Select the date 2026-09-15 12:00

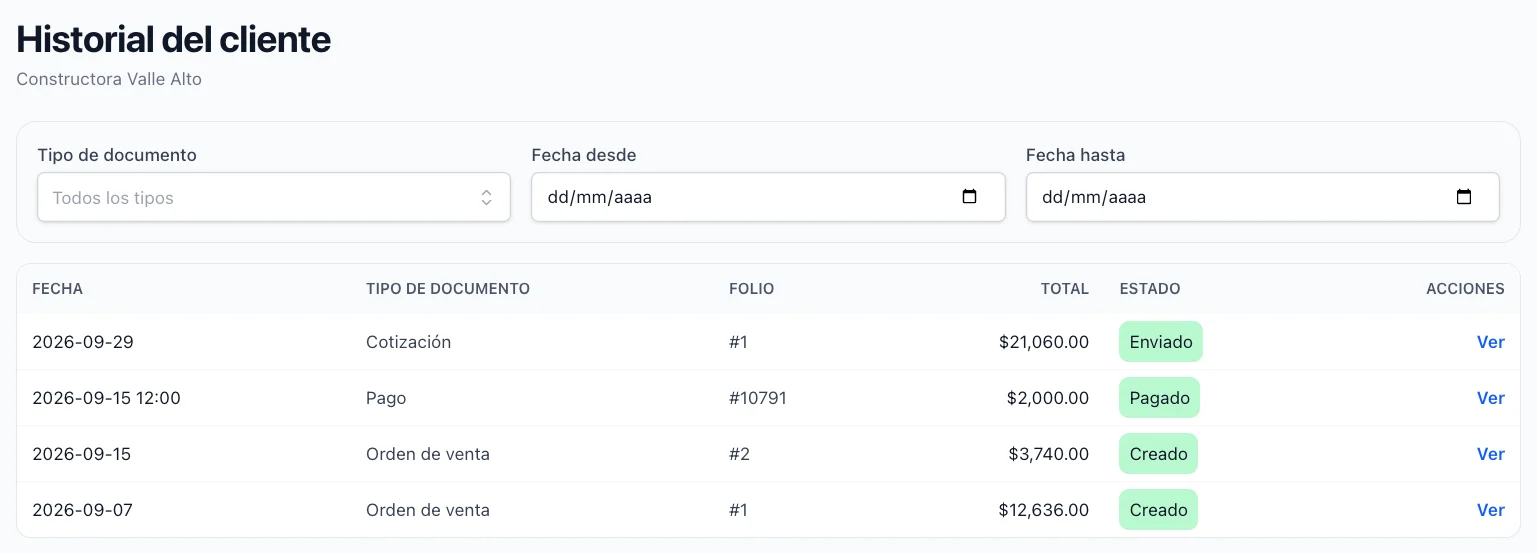107,398
